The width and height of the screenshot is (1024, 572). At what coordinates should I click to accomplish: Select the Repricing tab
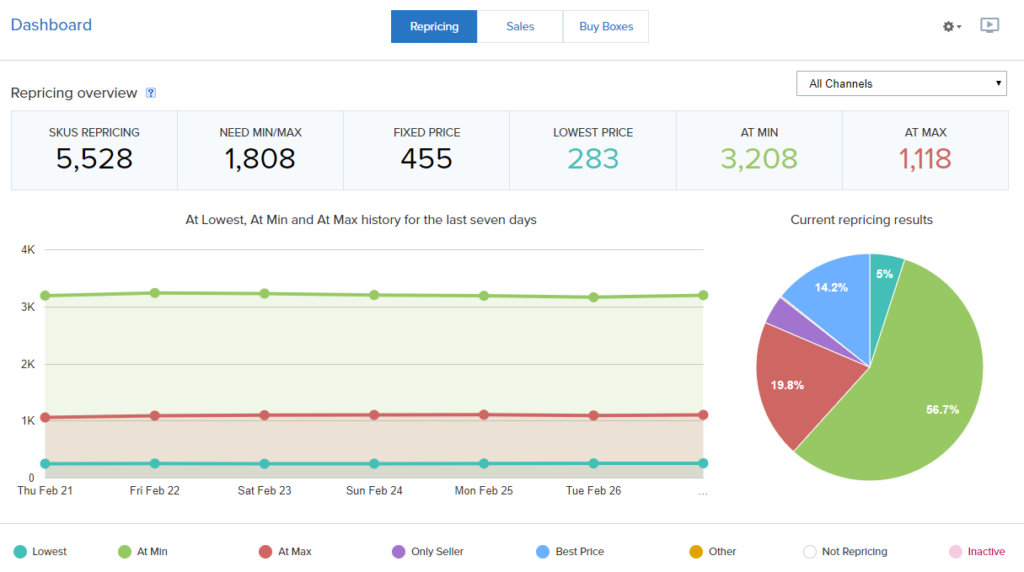[434, 27]
